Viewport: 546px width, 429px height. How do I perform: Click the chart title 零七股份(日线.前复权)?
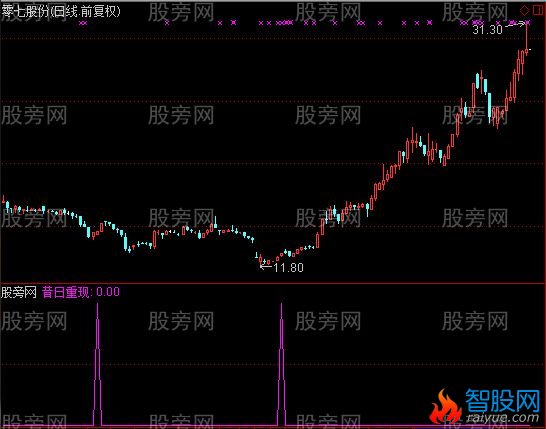pos(61,11)
